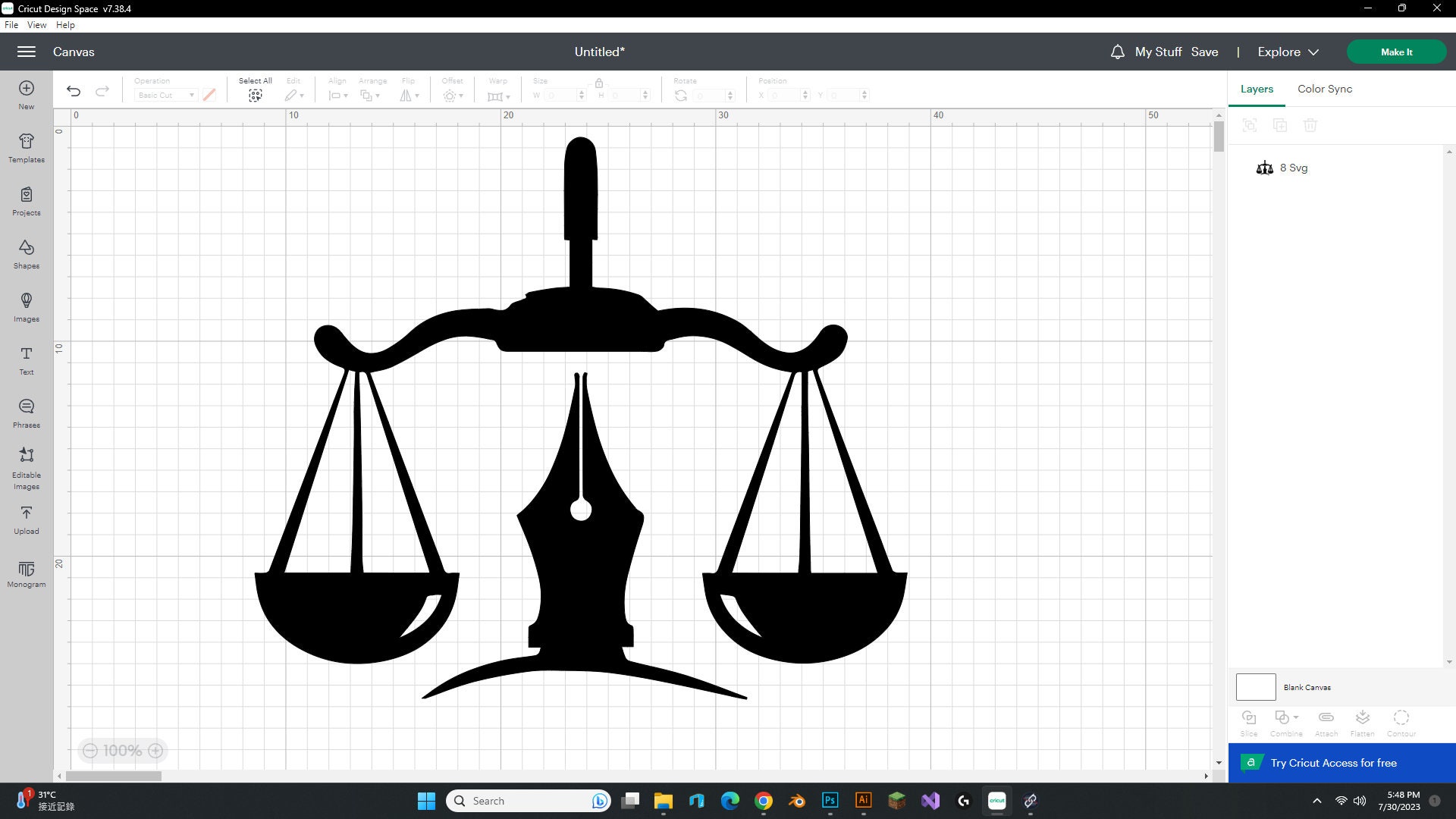The height and width of the screenshot is (819, 1456).
Task: Switch to the Color Sync tab
Action: pos(1324,89)
